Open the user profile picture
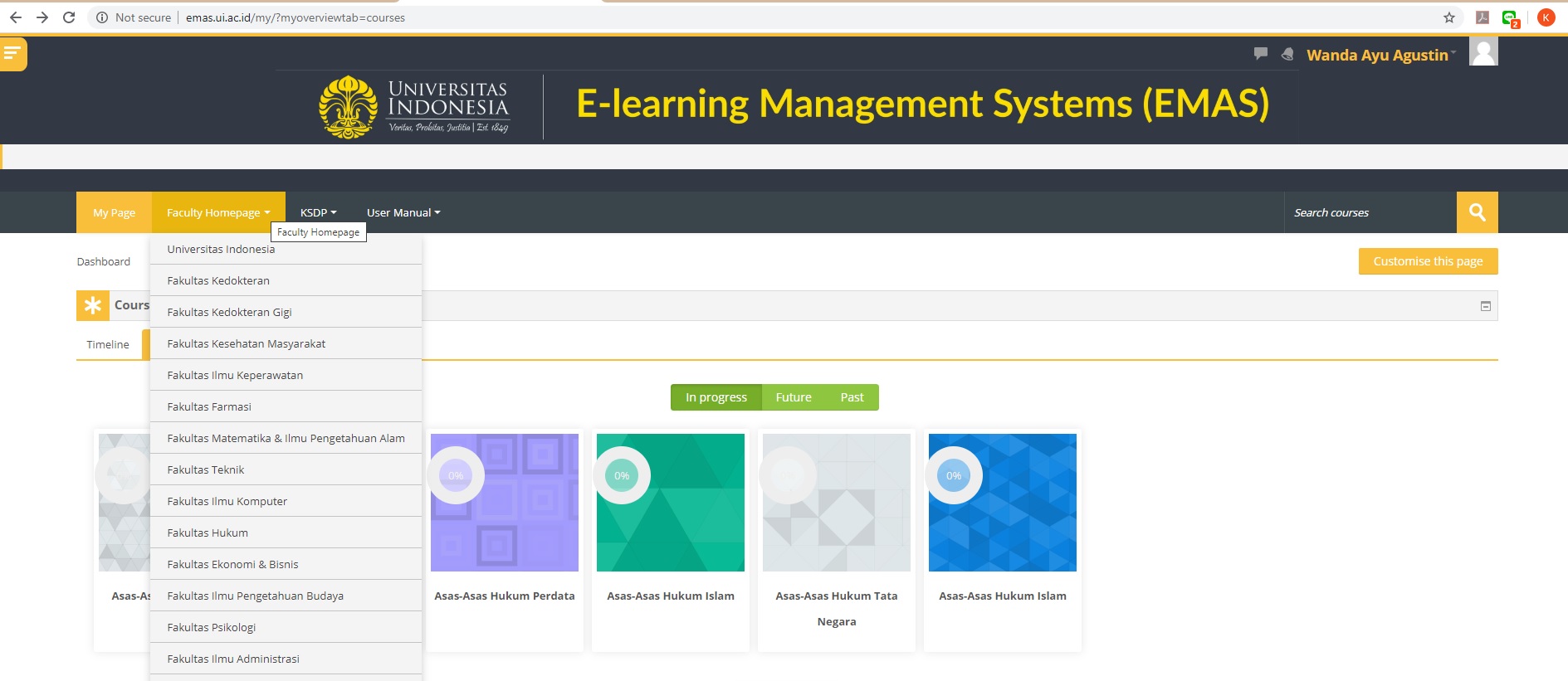This screenshot has width=1568, height=681. [x=1483, y=51]
